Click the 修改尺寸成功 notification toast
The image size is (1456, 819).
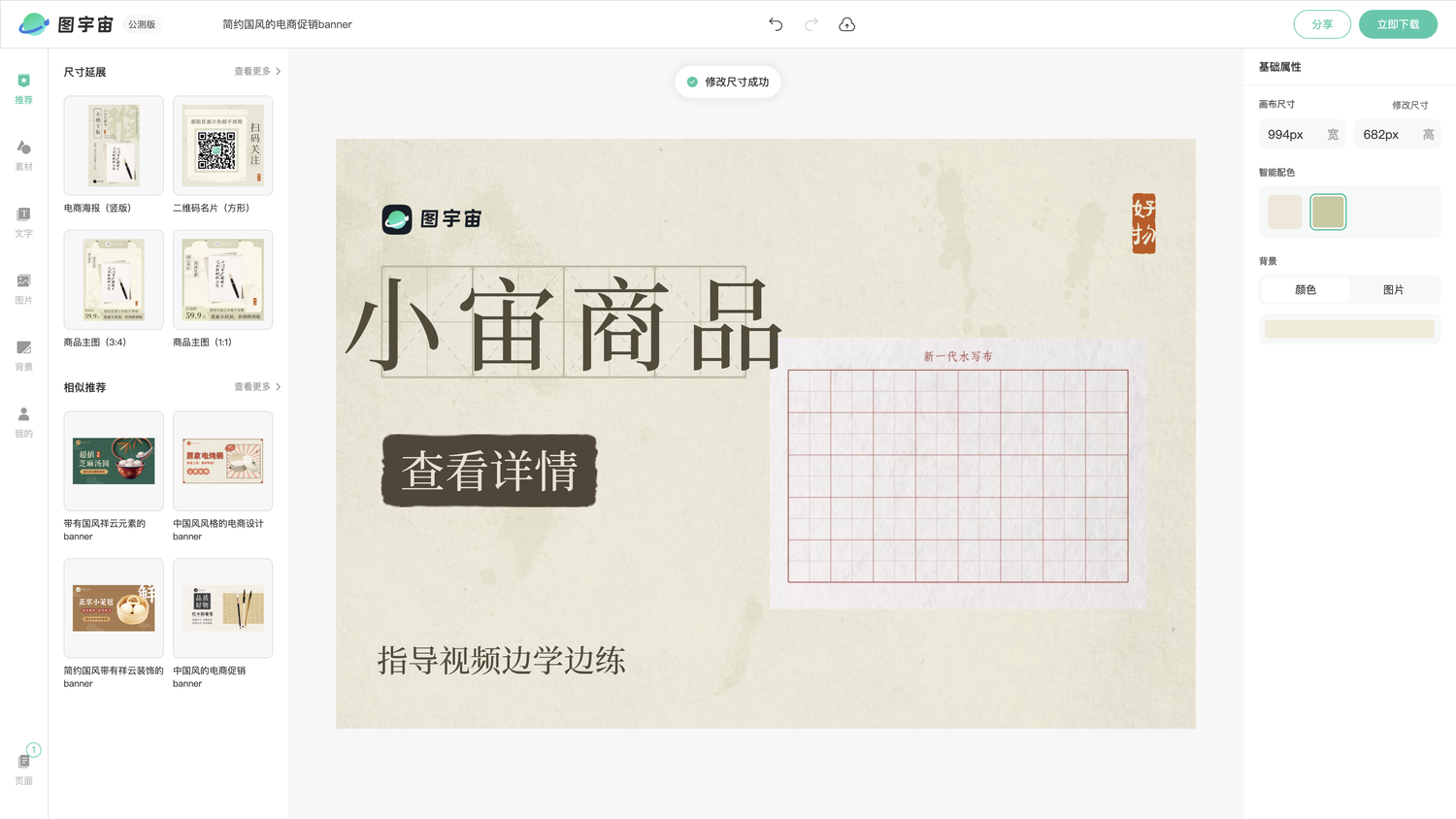(728, 82)
